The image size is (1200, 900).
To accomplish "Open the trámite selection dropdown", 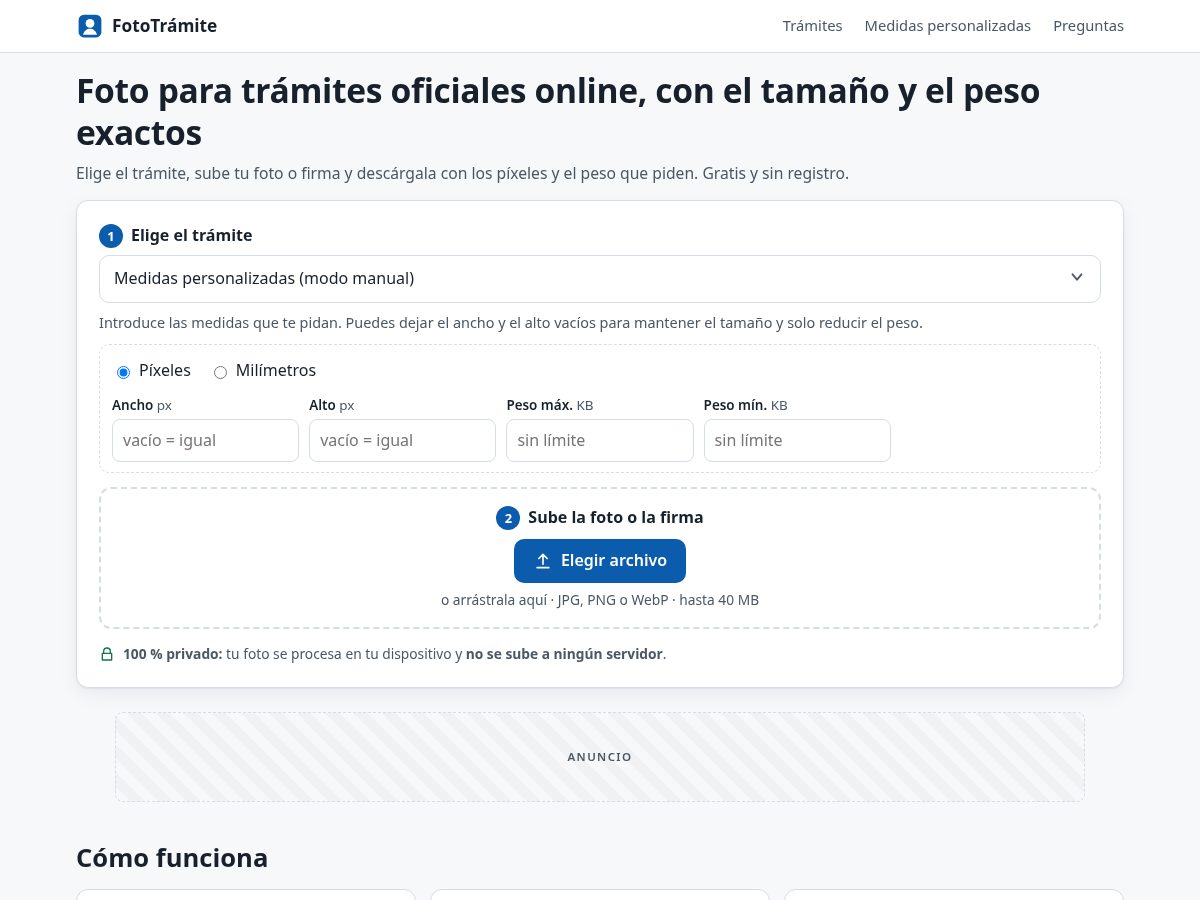I will (600, 279).
